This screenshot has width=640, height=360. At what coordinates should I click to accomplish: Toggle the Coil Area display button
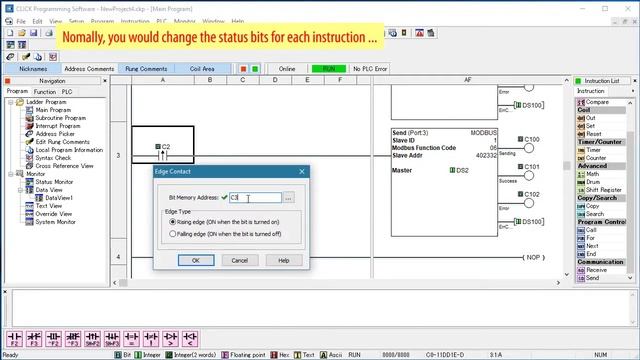tap(202, 69)
